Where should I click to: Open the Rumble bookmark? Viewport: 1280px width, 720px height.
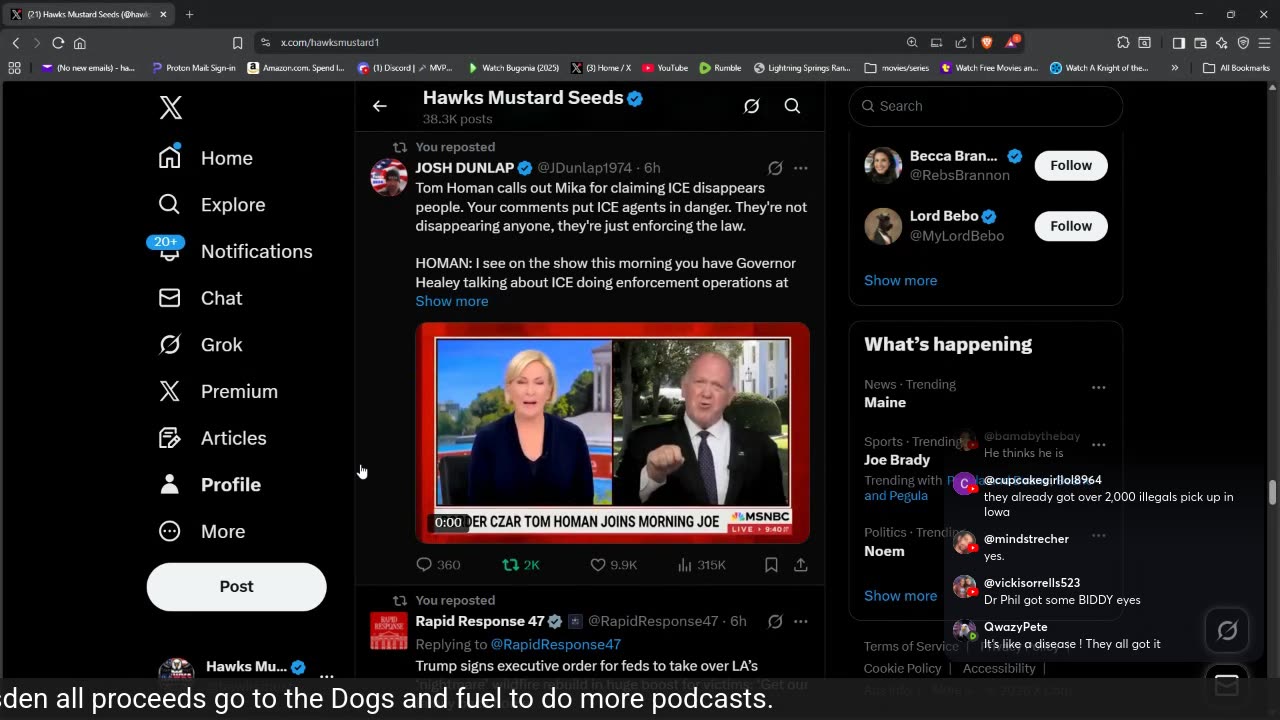point(720,68)
